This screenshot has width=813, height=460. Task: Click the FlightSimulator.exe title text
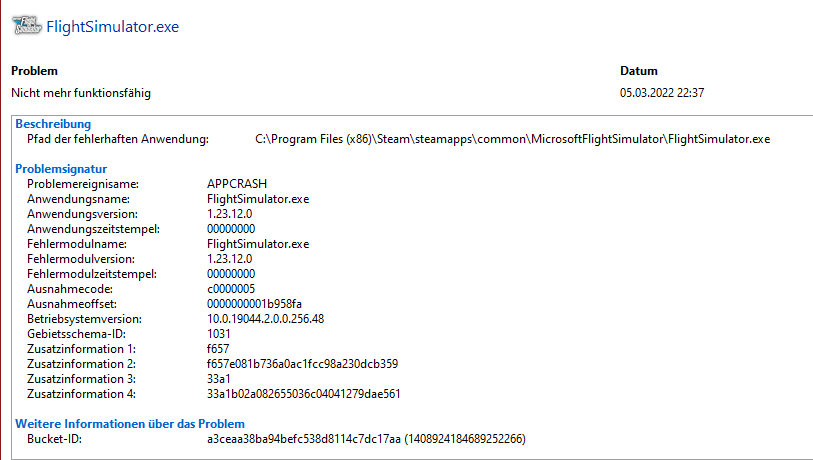coord(113,27)
